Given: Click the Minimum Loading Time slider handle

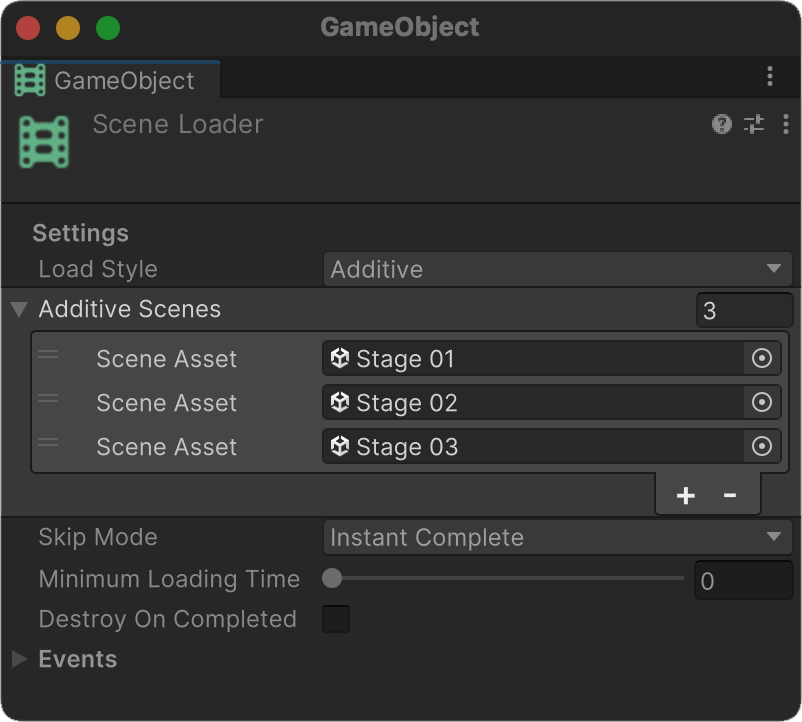Looking at the screenshot, I should click(332, 578).
